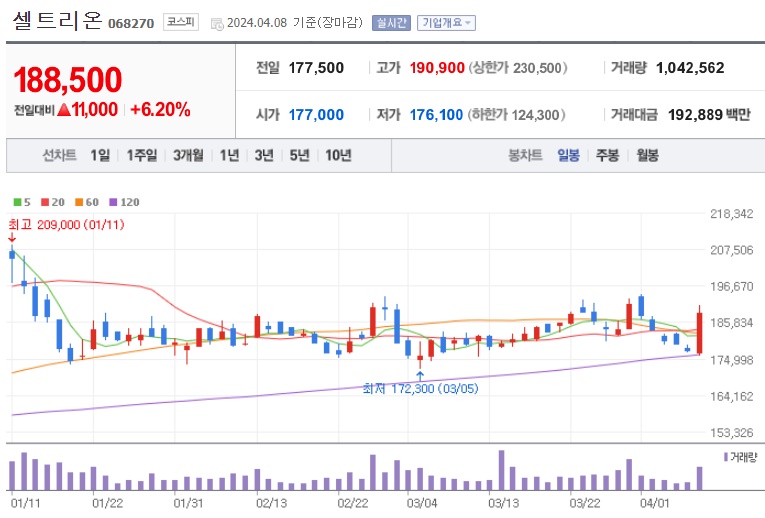Click the 최저 172,300 (03/05) chart label
765x518 pixels.
(421, 389)
